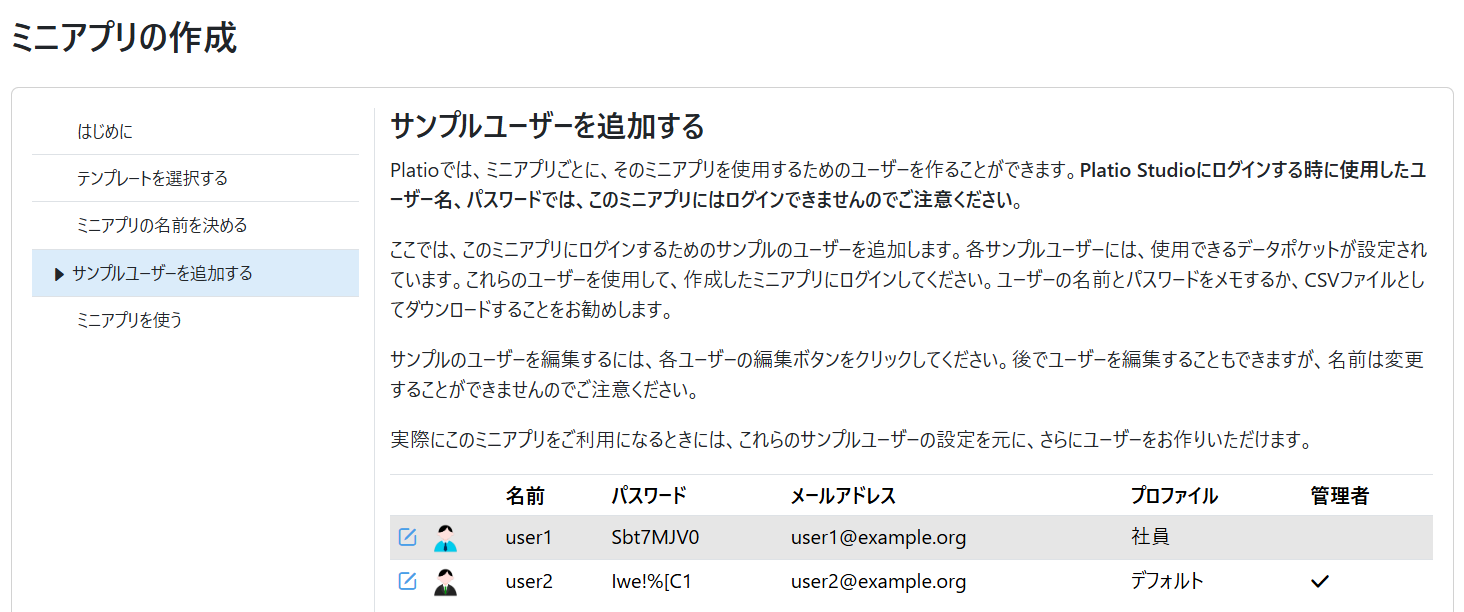Click the メールアドレス column header
The width and height of the screenshot is (1464, 612).
coord(843,496)
